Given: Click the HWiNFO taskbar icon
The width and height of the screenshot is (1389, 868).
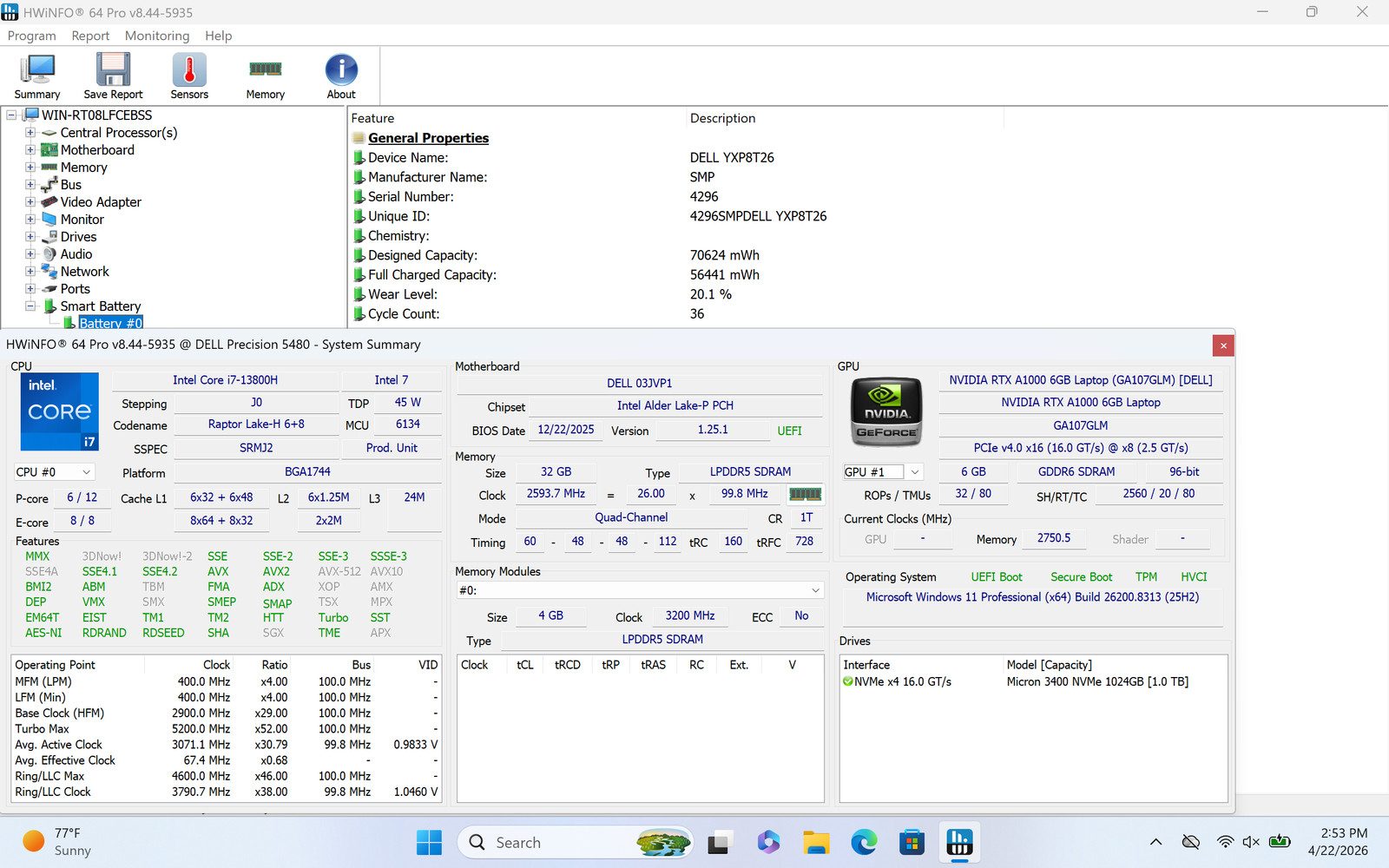Looking at the screenshot, I should pos(959,842).
